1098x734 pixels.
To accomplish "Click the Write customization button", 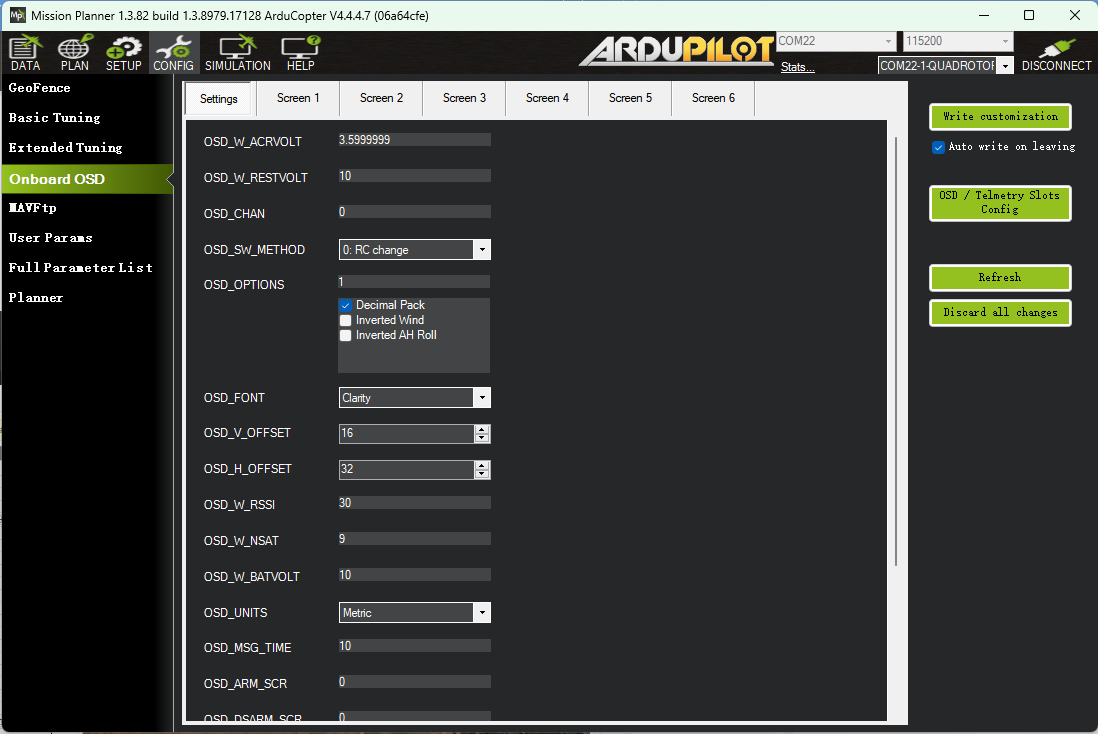I will tap(999, 117).
